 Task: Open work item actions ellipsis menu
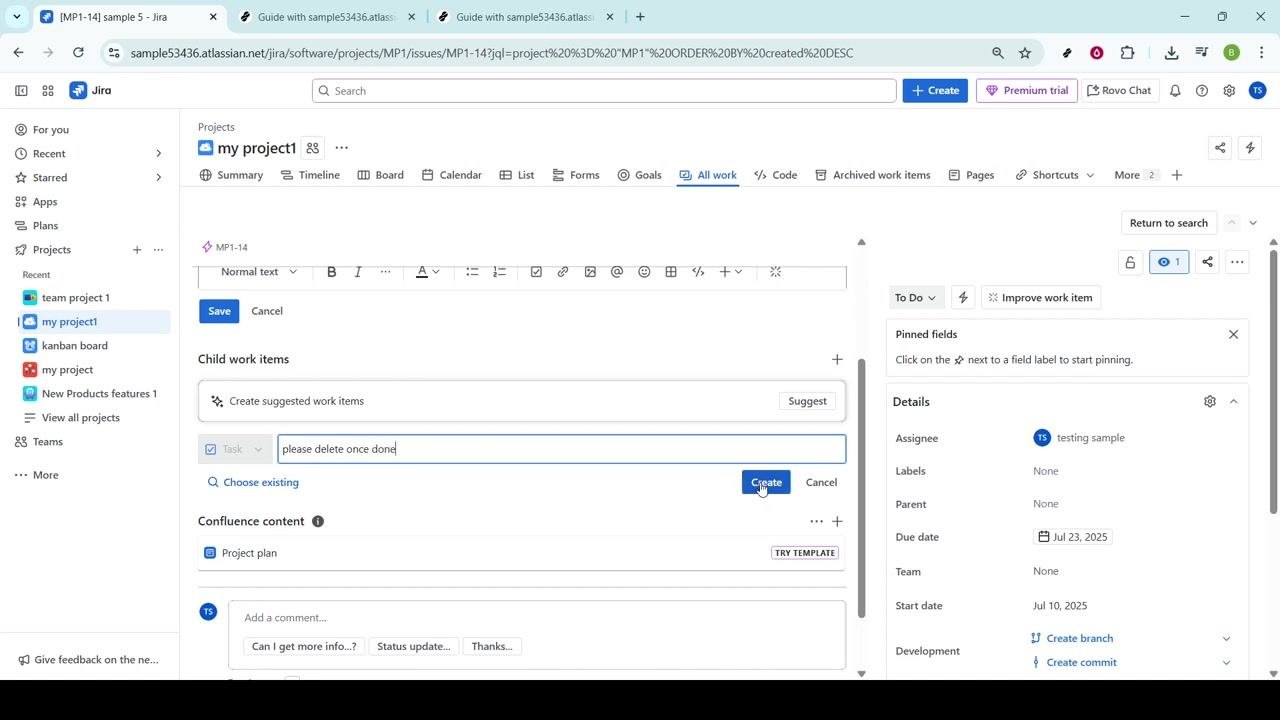pyautogui.click(x=1237, y=262)
